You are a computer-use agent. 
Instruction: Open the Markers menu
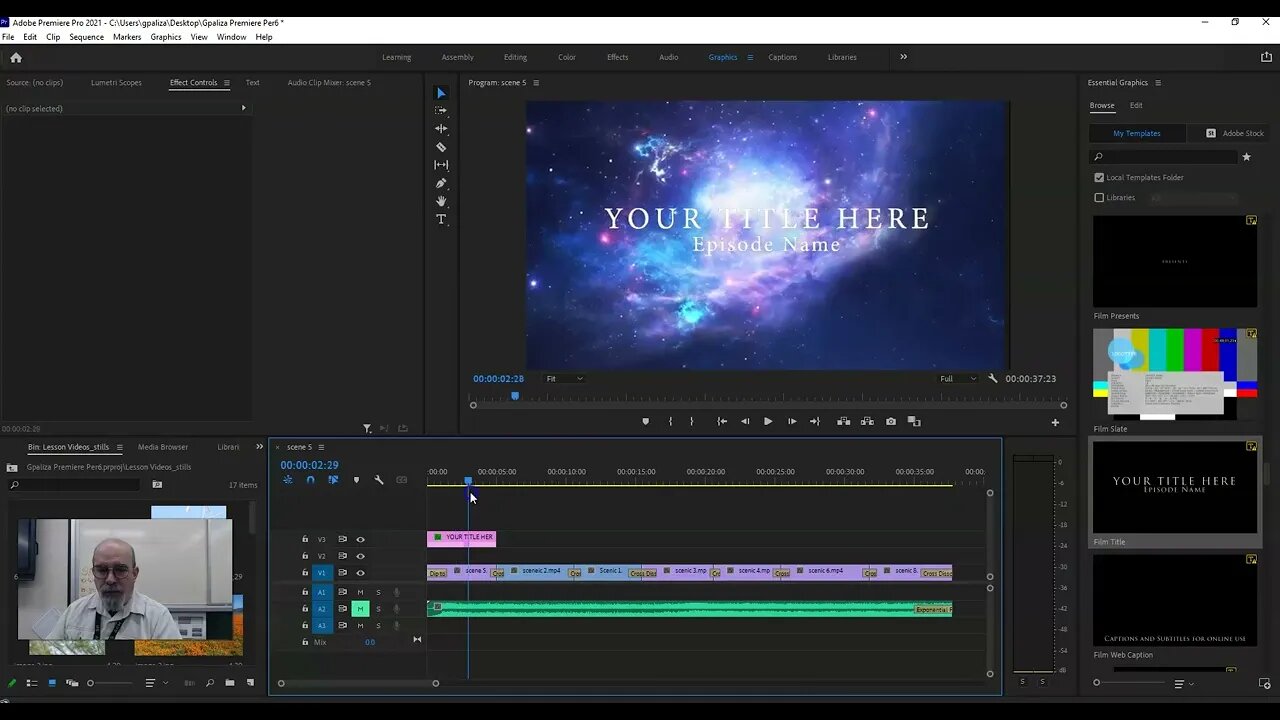click(127, 37)
